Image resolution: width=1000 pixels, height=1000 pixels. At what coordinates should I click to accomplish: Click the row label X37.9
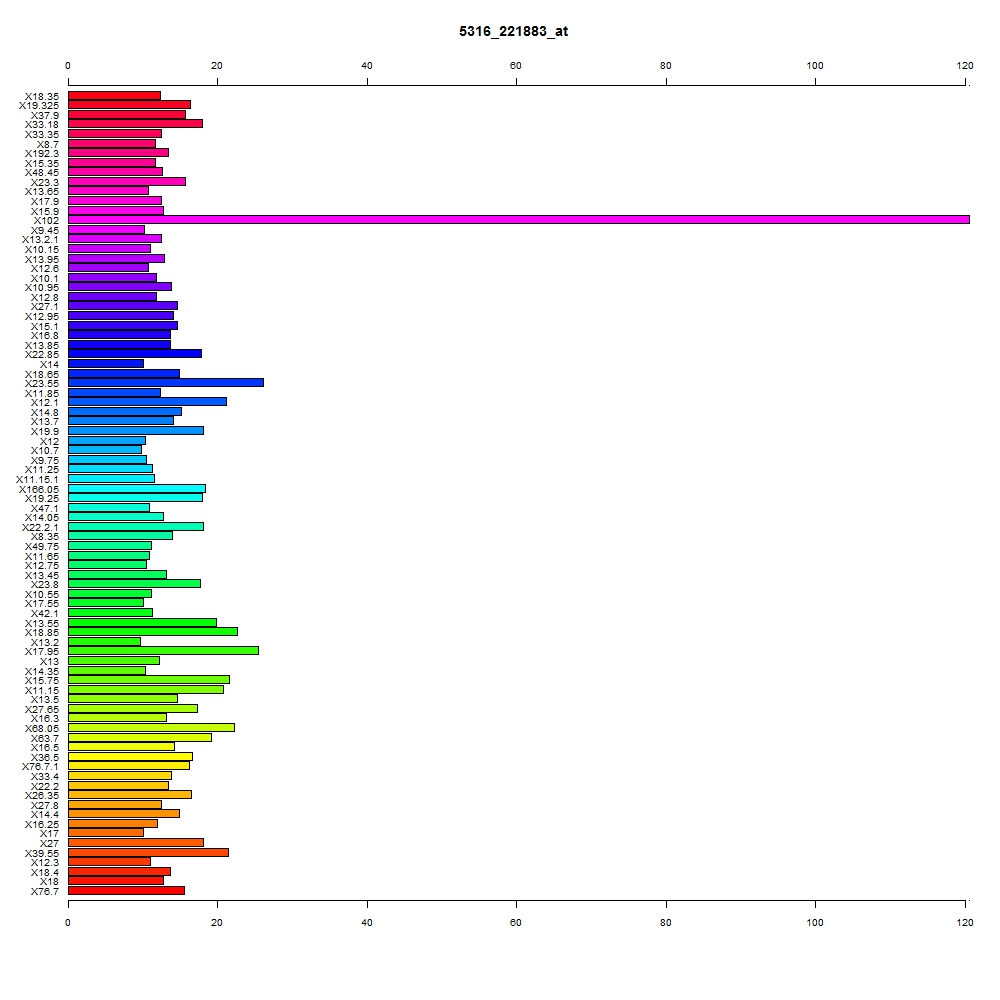[x=45, y=115]
